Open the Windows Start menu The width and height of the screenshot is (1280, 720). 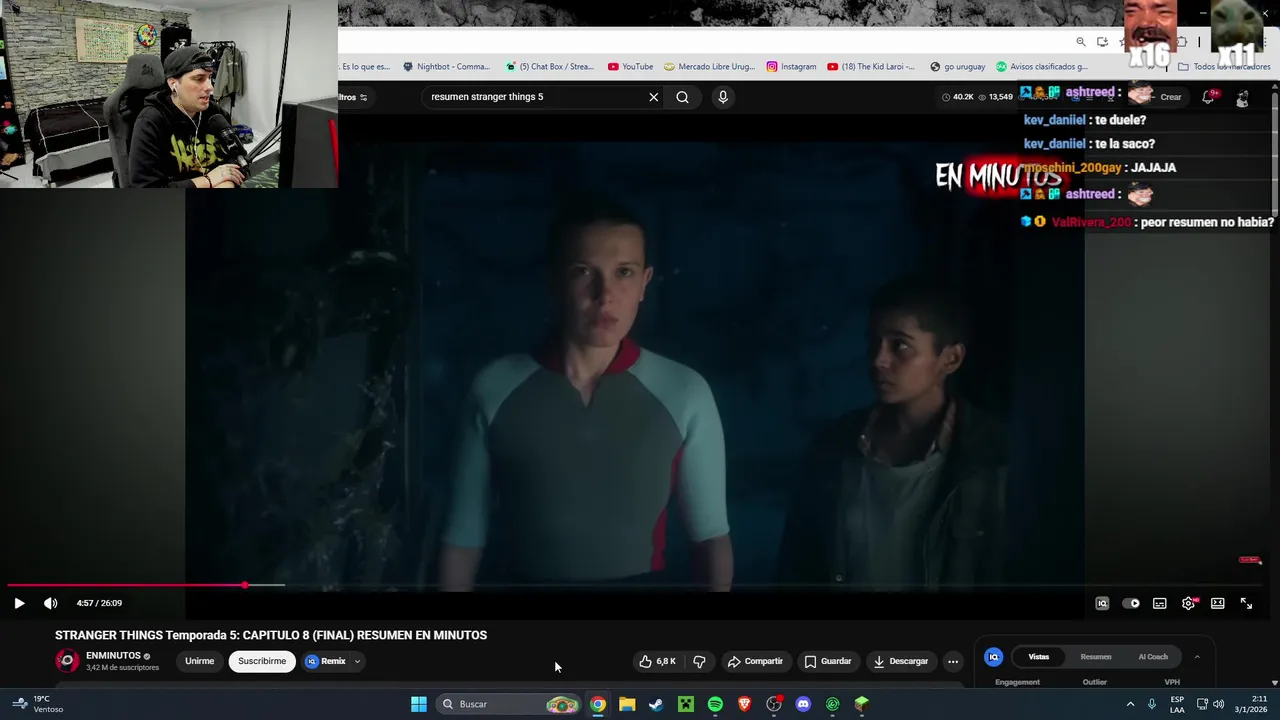(x=419, y=704)
